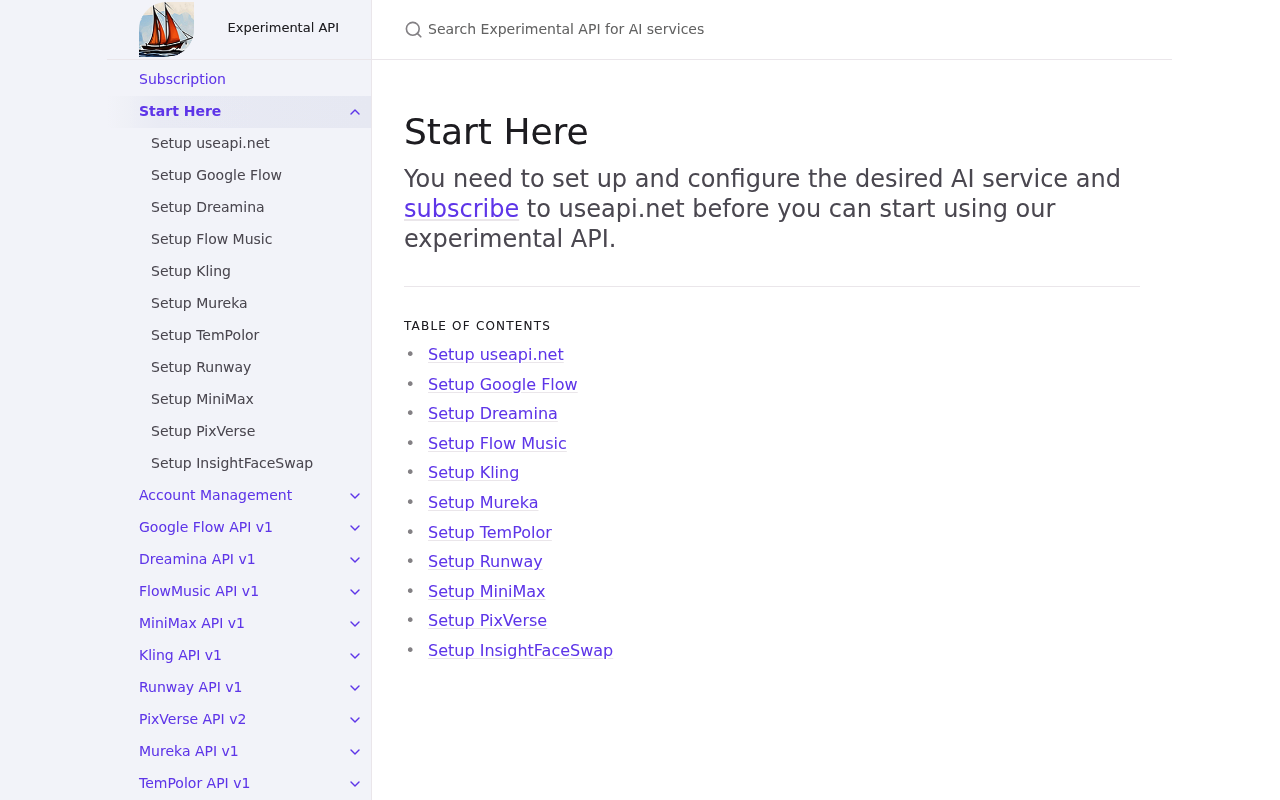Open Setup PixVerse in table of contents
1280x800 pixels.
[x=487, y=621]
